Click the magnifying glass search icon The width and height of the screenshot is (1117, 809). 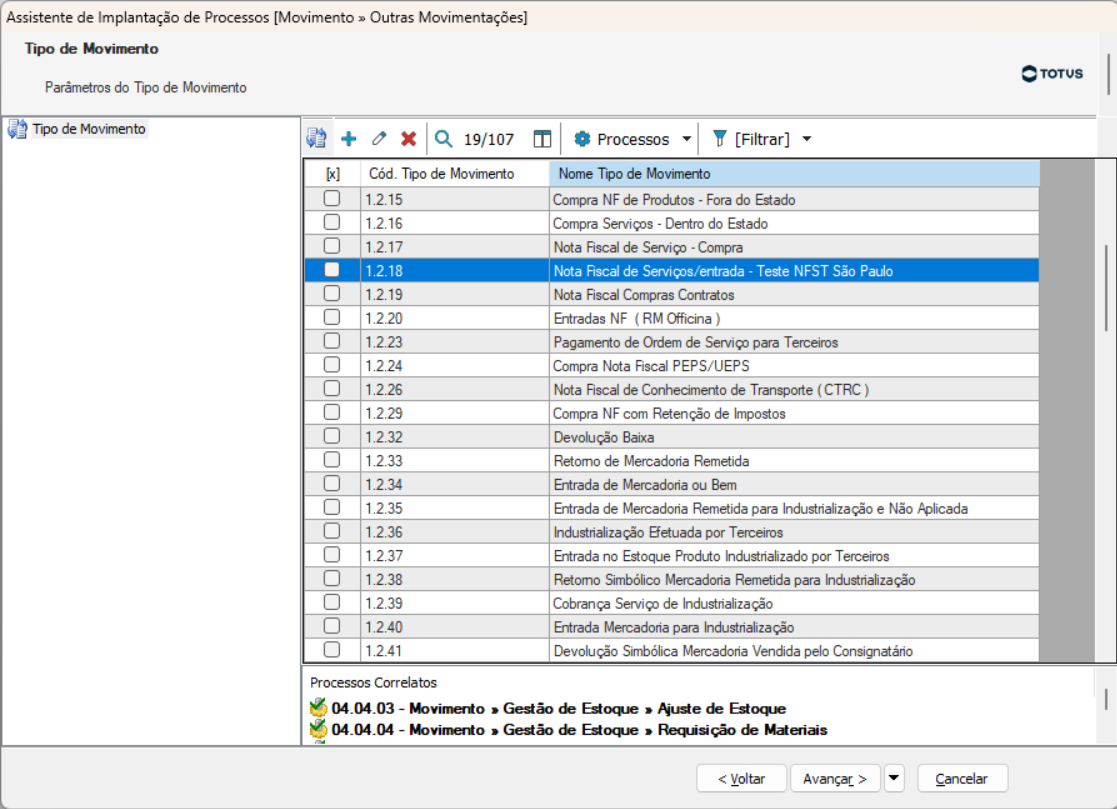[444, 139]
